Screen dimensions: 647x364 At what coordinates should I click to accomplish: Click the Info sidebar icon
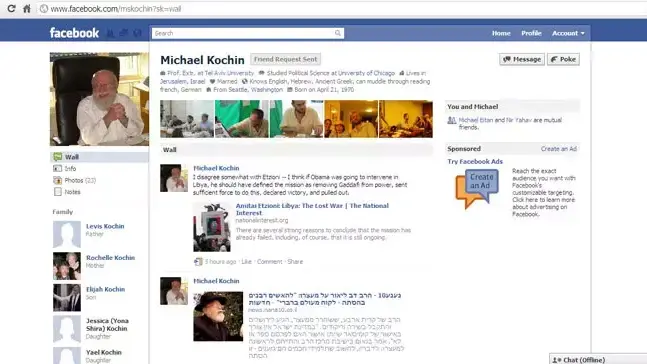(x=58, y=168)
